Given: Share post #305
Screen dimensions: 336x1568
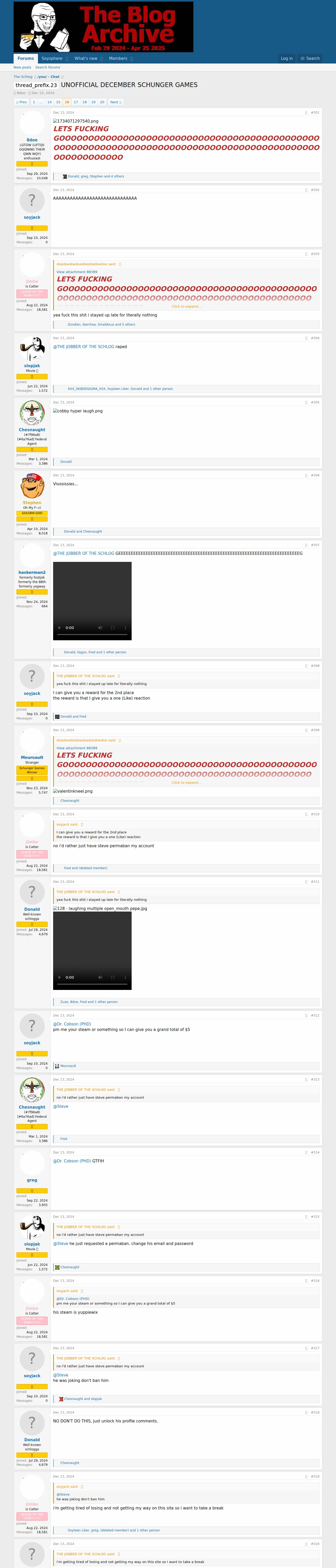Looking at the screenshot, I should coord(306,402).
